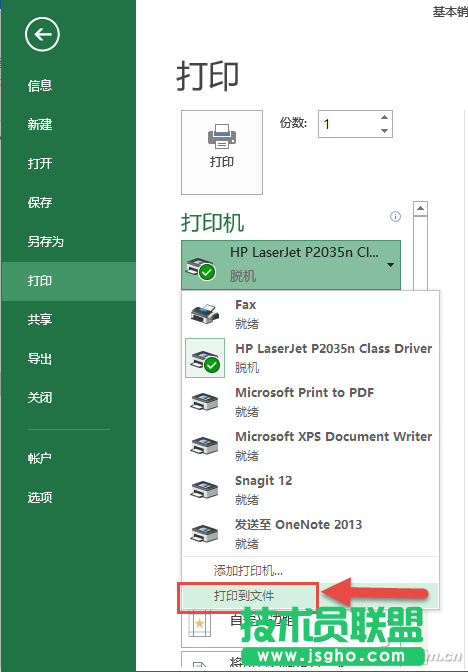The image size is (468, 672).
Task: Decrease copies with the down stepper arrow
Action: [x=384, y=131]
